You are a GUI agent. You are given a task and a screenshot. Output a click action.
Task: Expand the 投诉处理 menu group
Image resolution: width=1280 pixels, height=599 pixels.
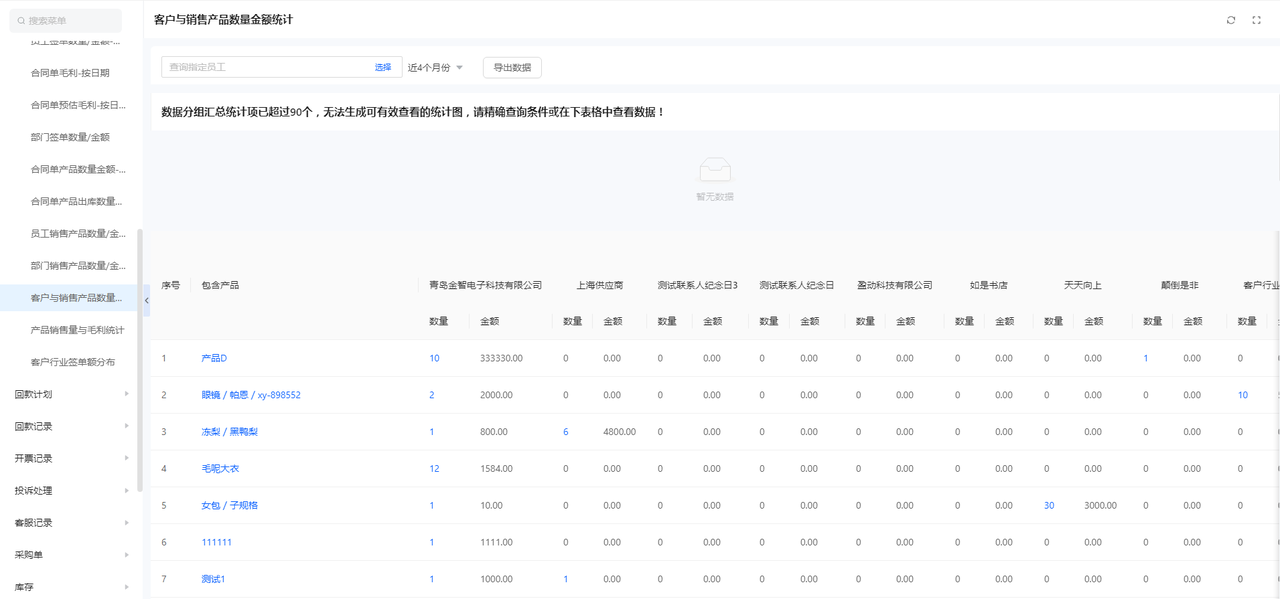point(72,491)
